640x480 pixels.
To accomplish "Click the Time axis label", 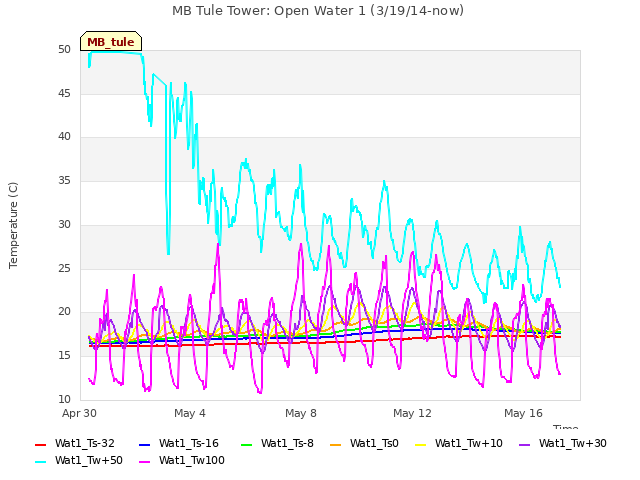I will pyautogui.click(x=565, y=427).
